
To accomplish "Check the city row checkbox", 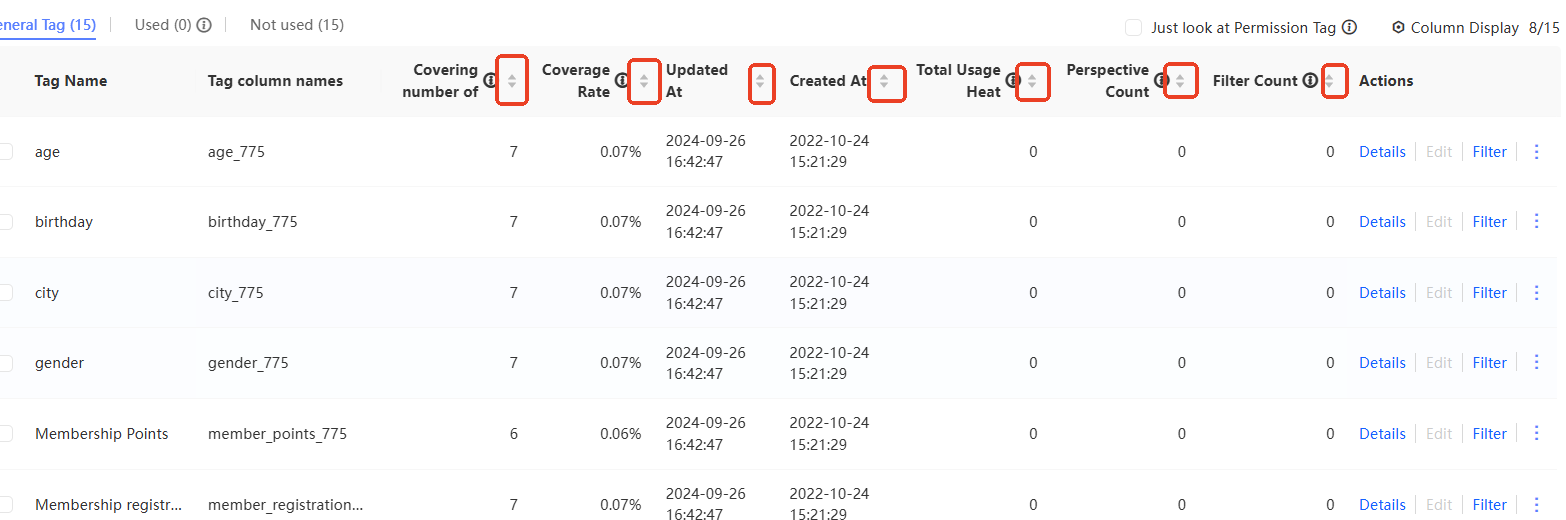I will (x=5, y=293).
